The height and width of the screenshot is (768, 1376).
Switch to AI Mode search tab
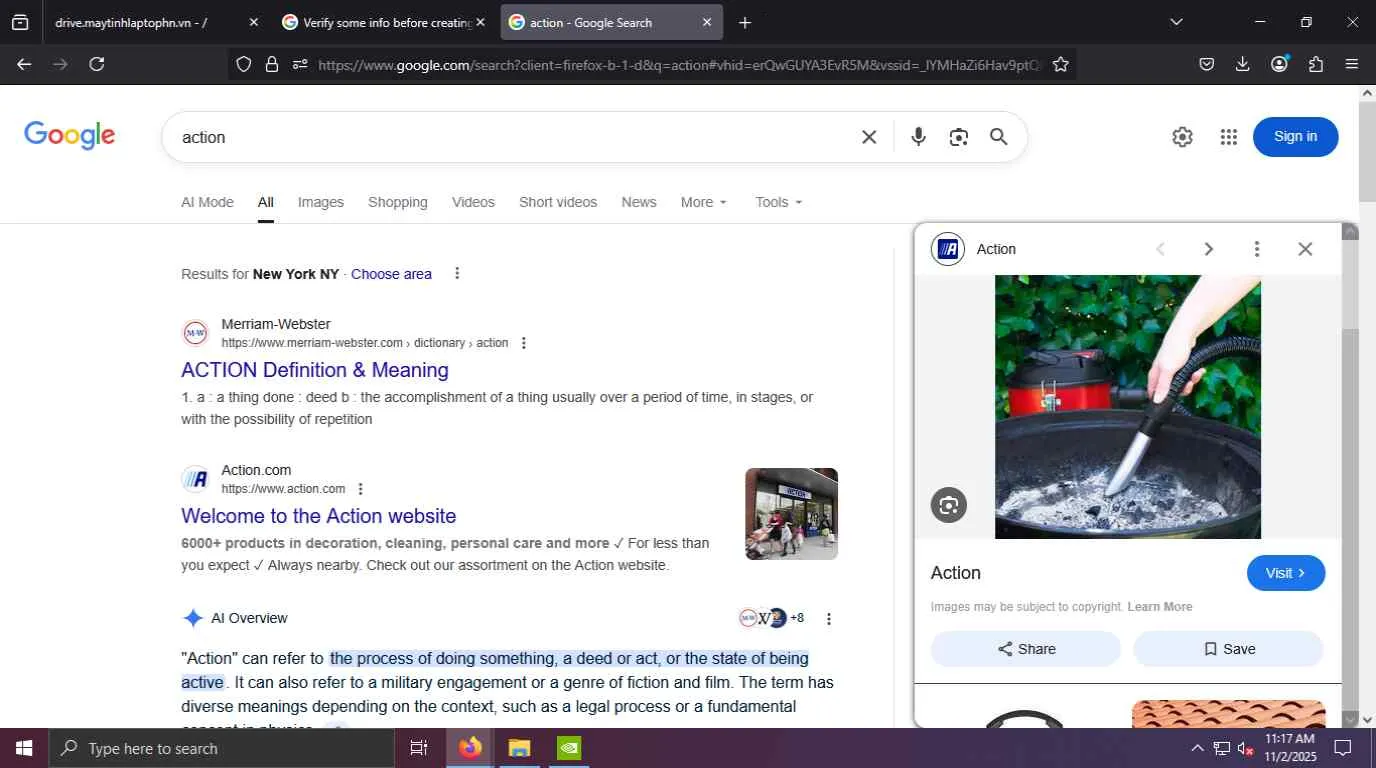pyautogui.click(x=207, y=202)
